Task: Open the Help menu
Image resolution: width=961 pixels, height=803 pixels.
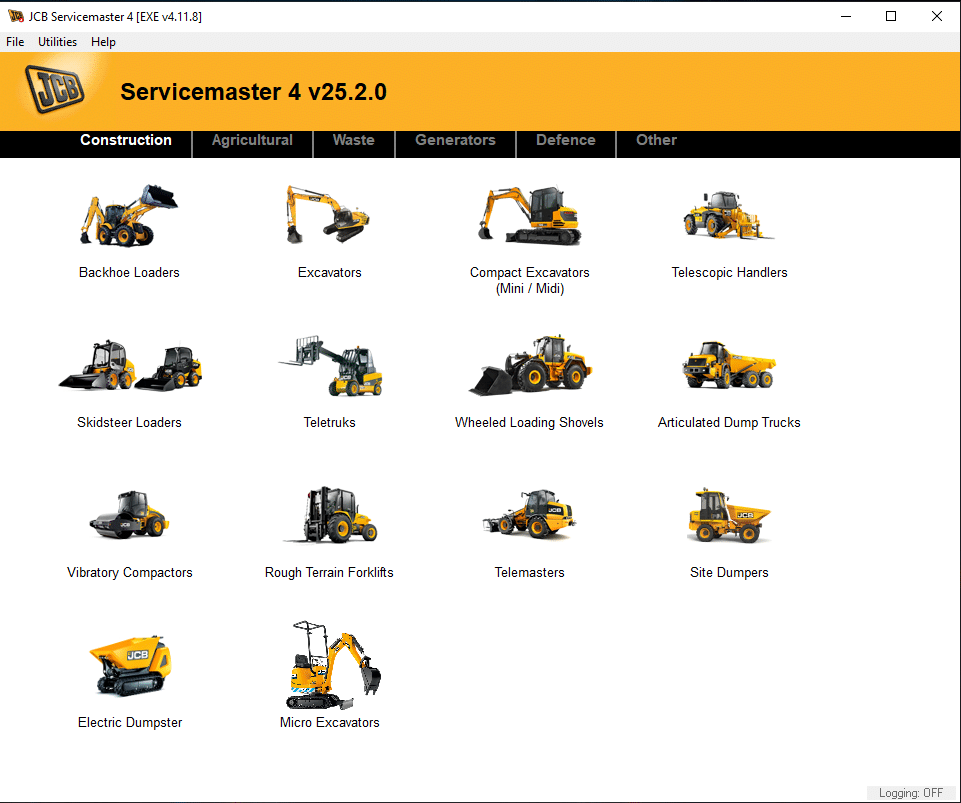Action: [x=103, y=42]
